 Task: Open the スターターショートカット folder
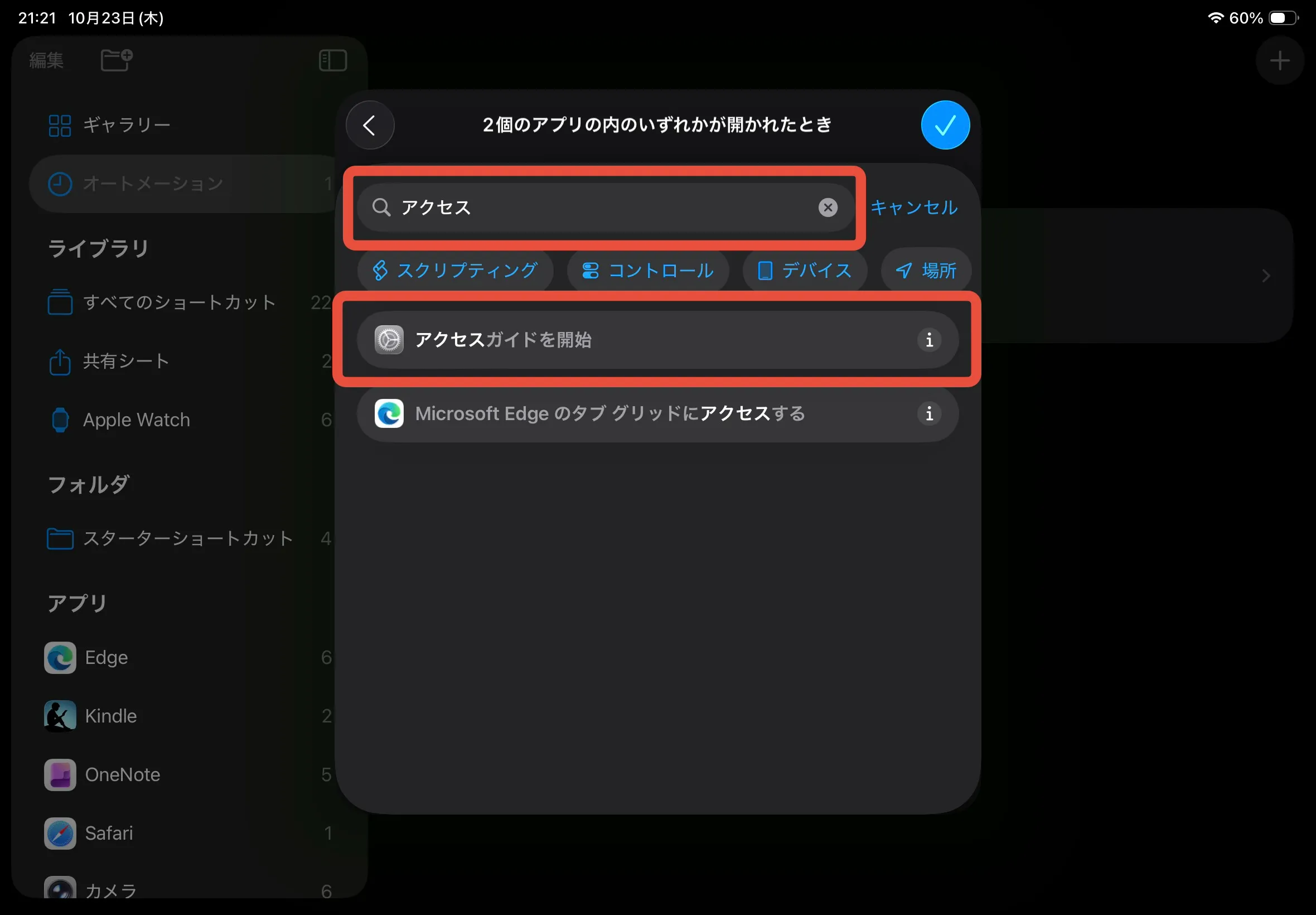pos(187,538)
